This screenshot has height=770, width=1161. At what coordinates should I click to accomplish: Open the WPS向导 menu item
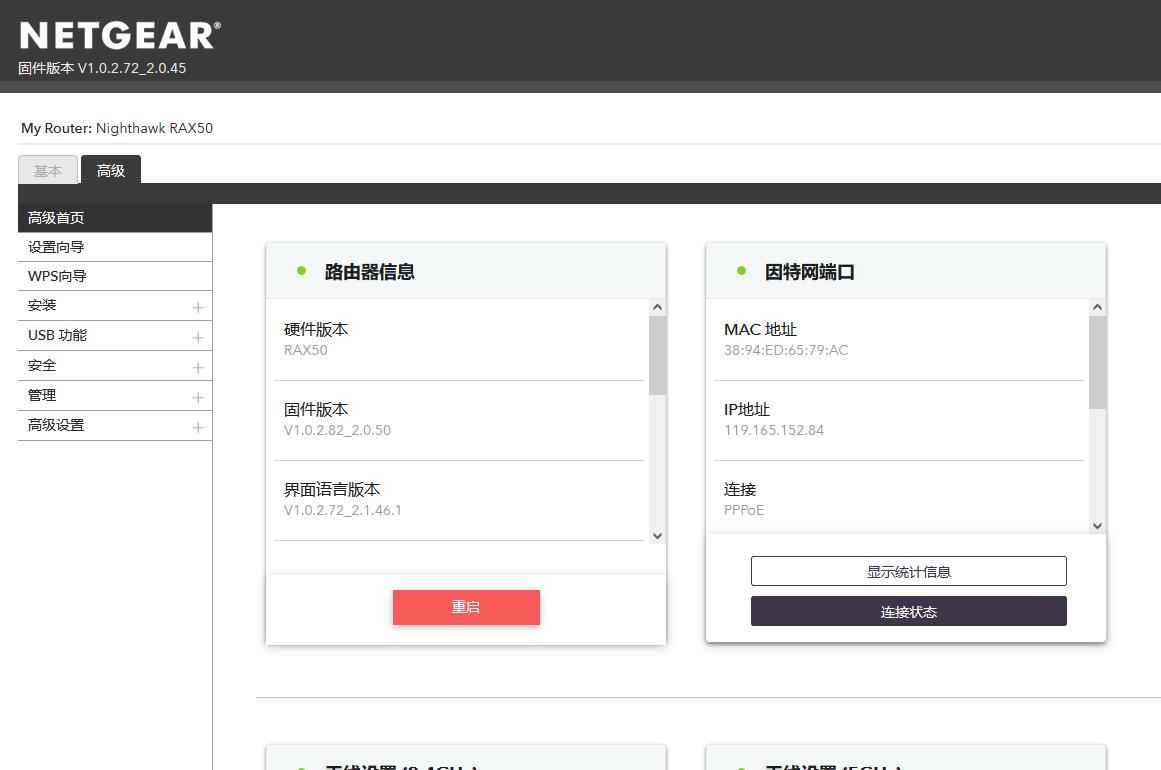(x=57, y=276)
